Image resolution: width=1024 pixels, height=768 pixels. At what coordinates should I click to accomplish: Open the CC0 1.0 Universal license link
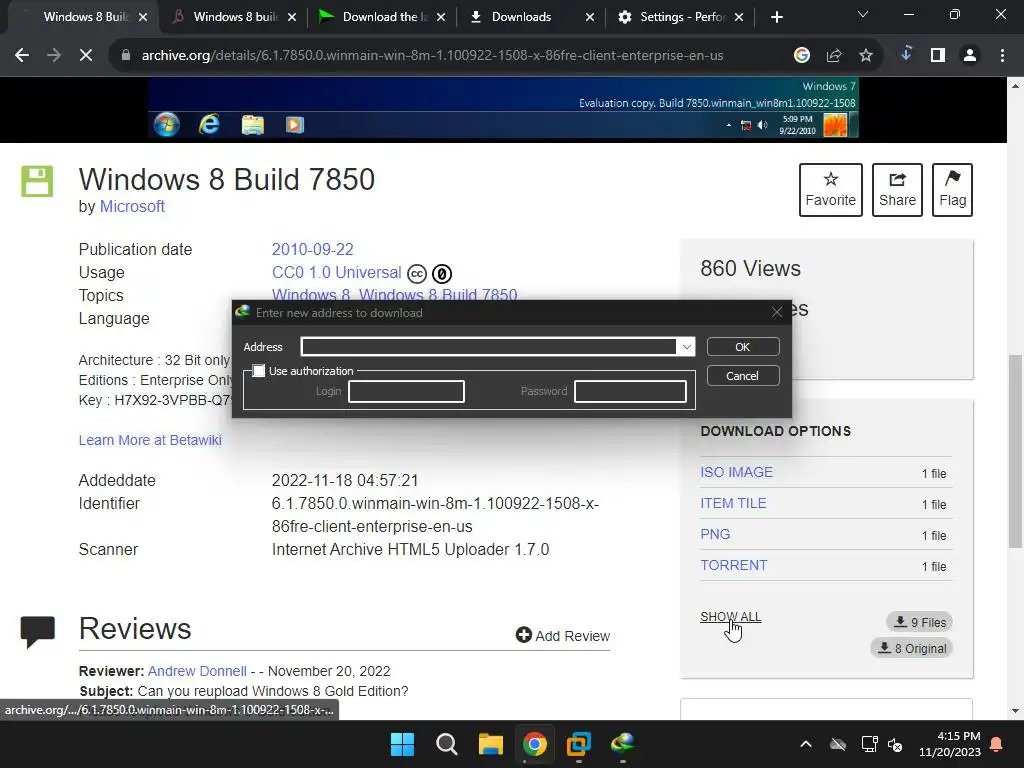(336, 272)
